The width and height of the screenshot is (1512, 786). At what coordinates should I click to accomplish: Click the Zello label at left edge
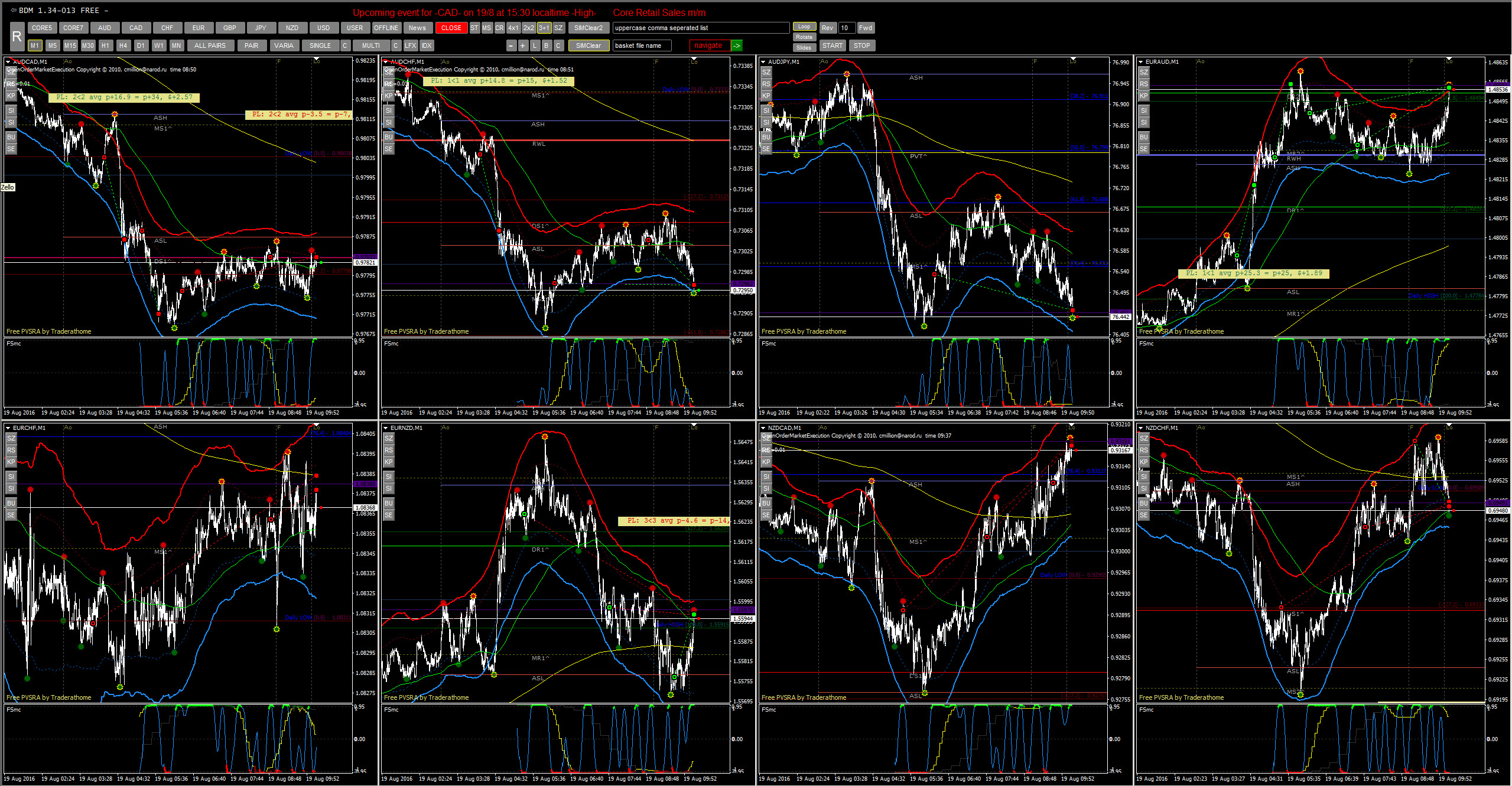(8, 187)
